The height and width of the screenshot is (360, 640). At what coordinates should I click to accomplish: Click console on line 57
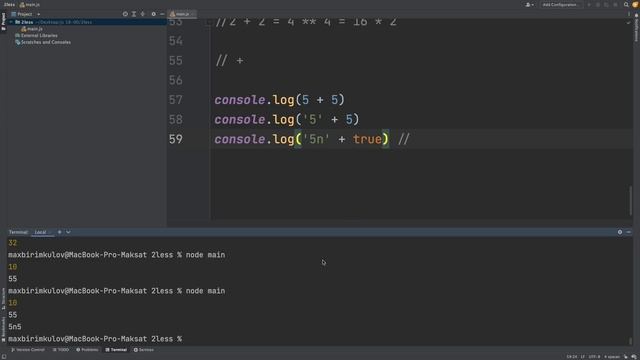point(240,100)
